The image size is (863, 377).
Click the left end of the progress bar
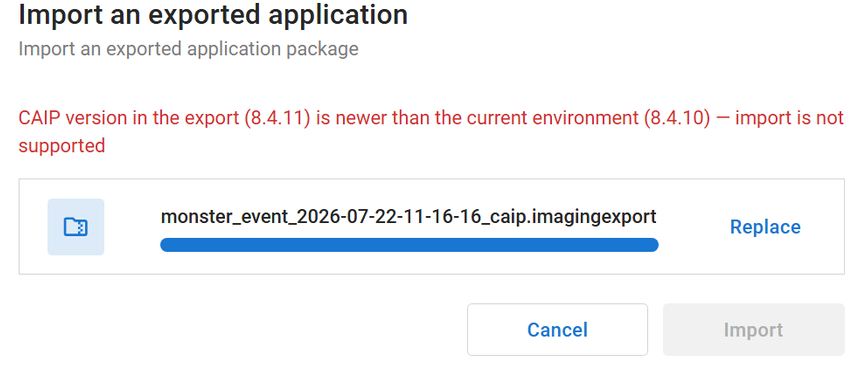click(x=167, y=245)
